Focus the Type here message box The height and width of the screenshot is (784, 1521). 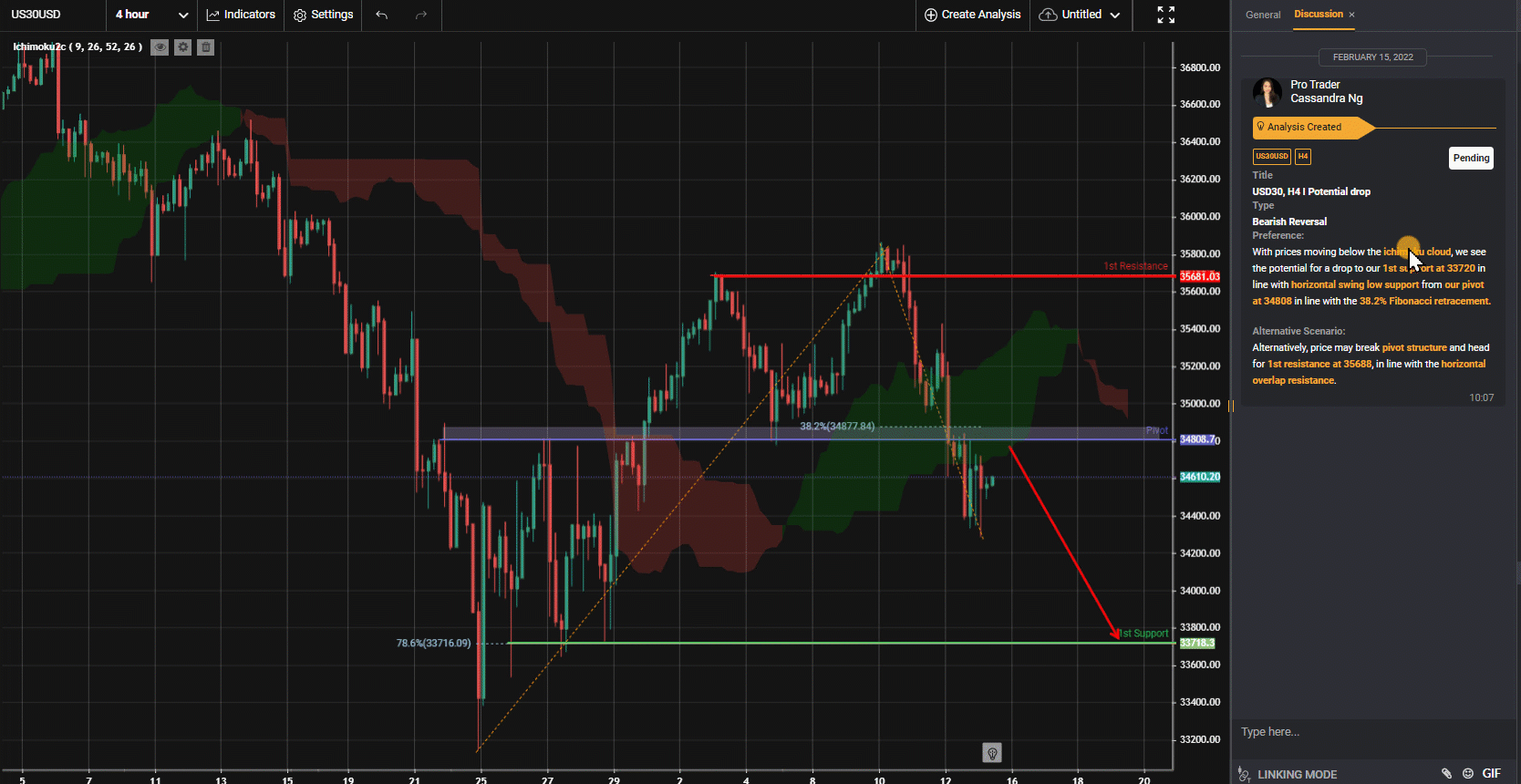1372,732
